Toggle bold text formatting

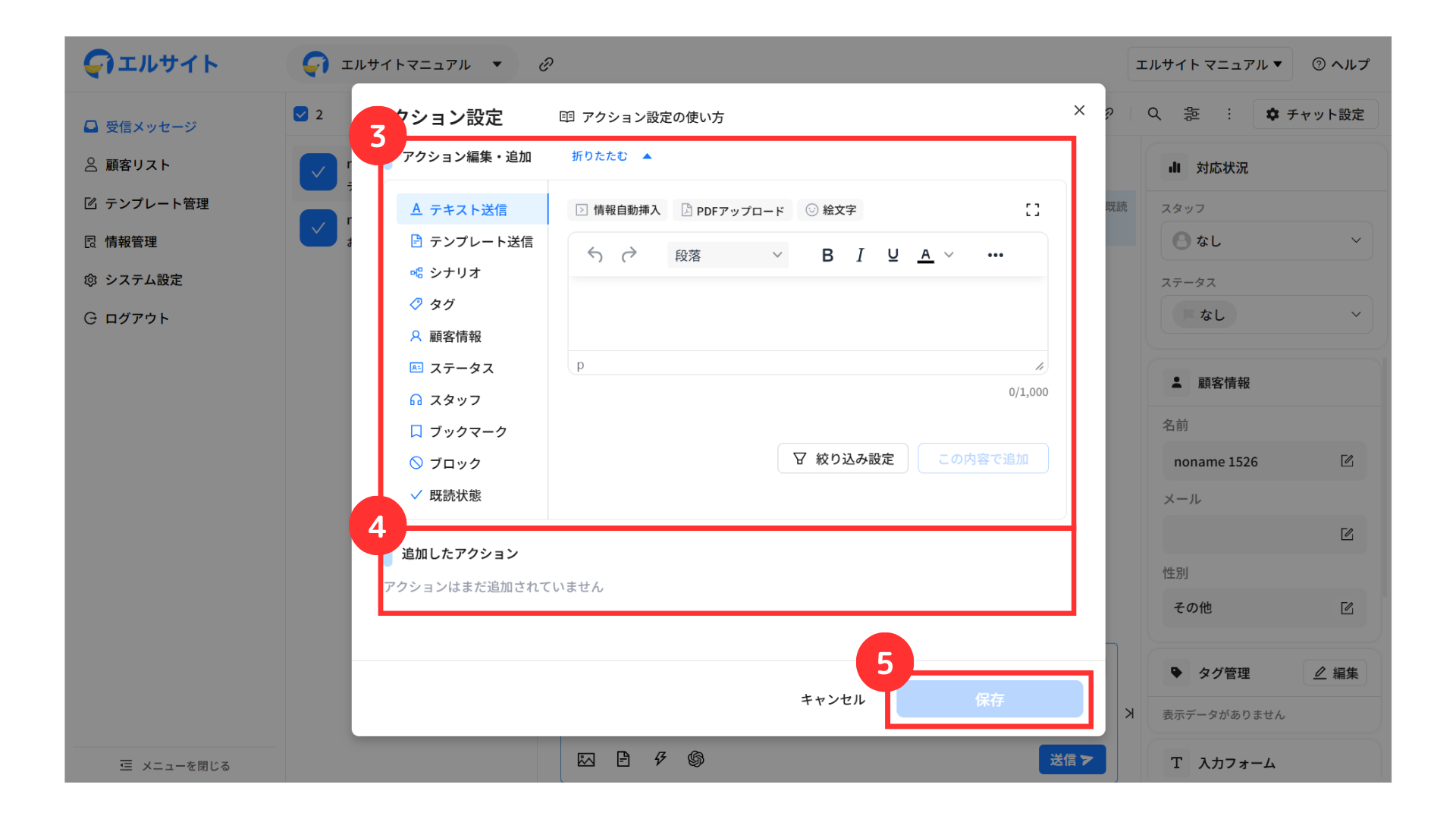pyautogui.click(x=827, y=256)
